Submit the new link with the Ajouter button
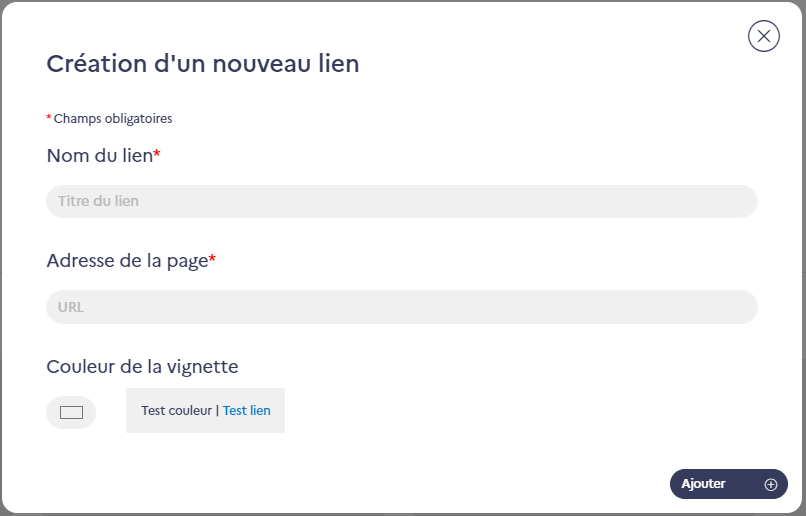This screenshot has height=516, width=806. coord(728,484)
